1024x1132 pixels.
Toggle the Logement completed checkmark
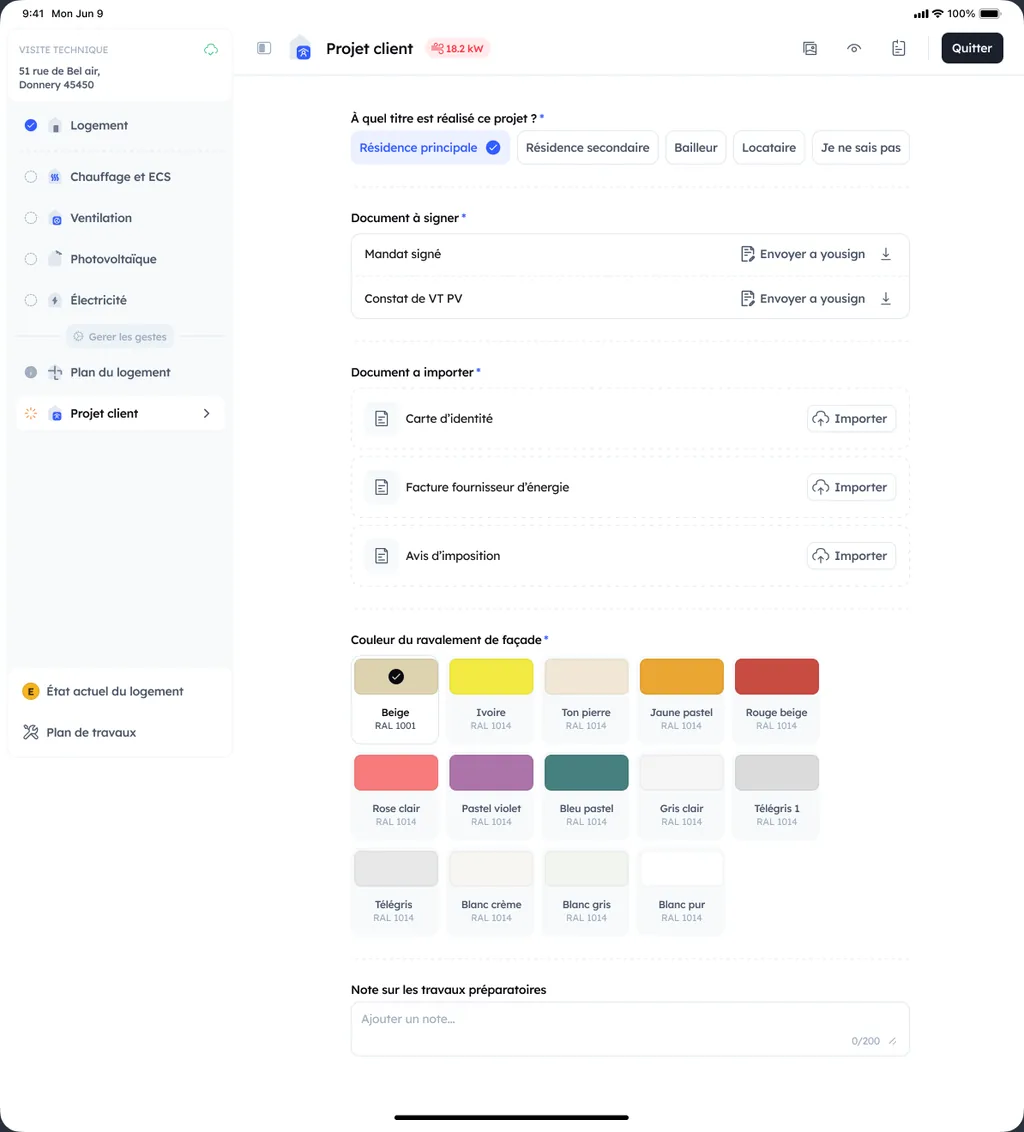pos(30,125)
